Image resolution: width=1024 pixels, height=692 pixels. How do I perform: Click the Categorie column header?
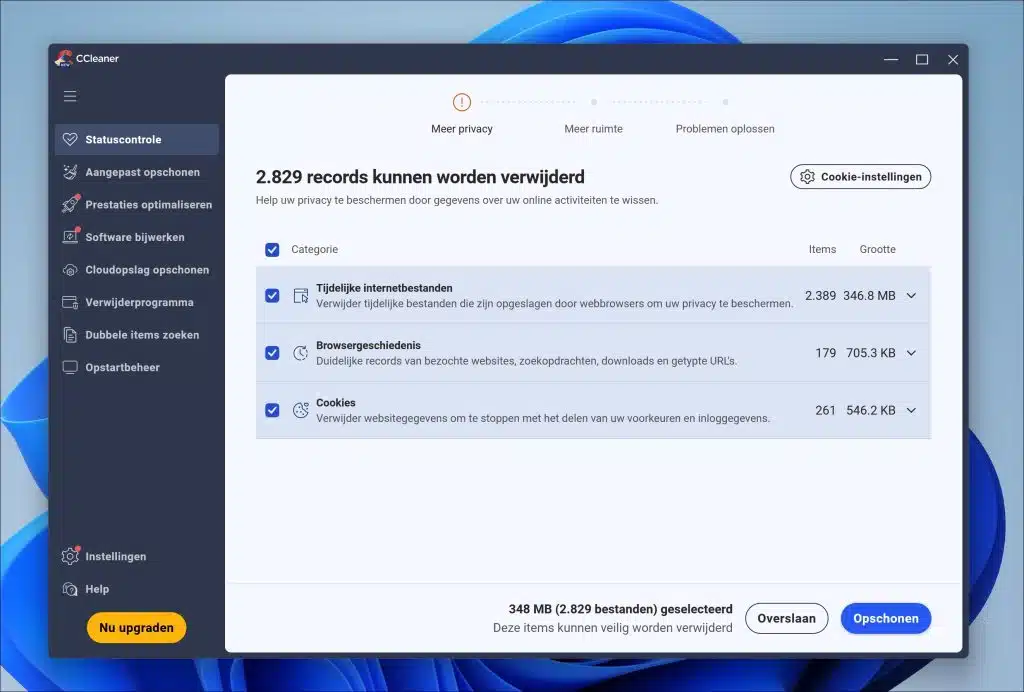pyautogui.click(x=315, y=249)
